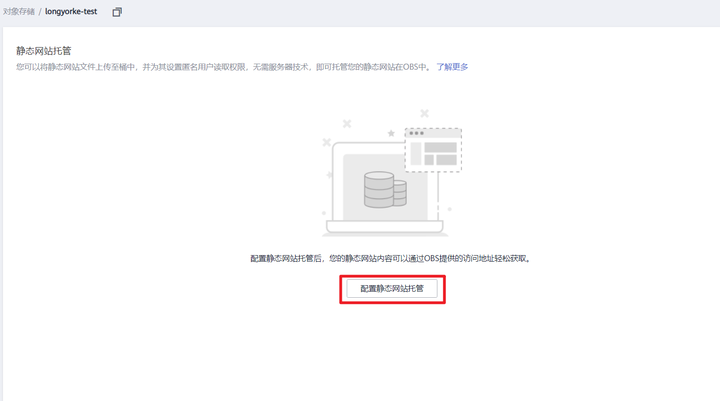
Task: Click the 配置静态网站托管 button
Action: coord(392,288)
